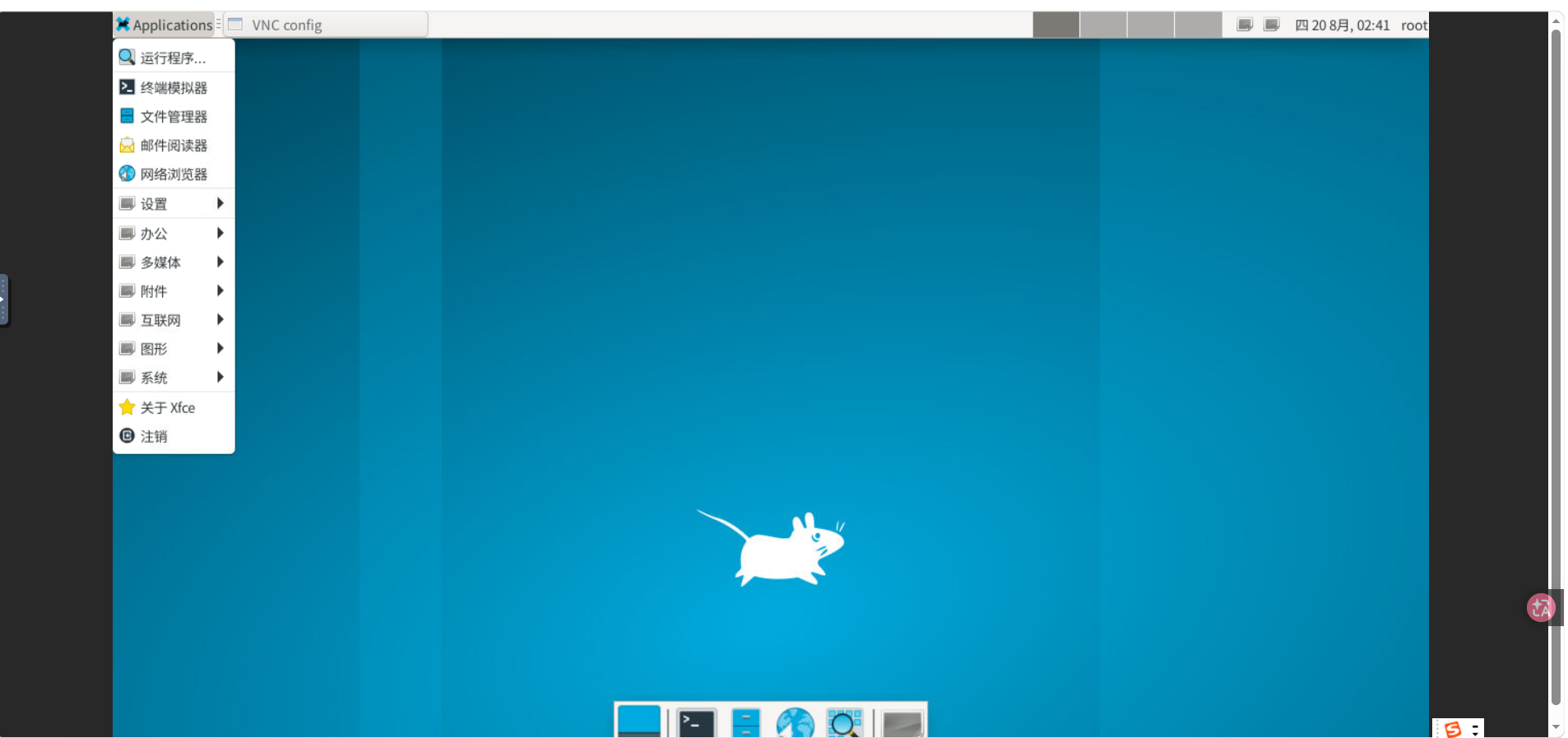This screenshot has height=738, width=1568.
Task: Expand the 办公 submenu
Action: (174, 233)
